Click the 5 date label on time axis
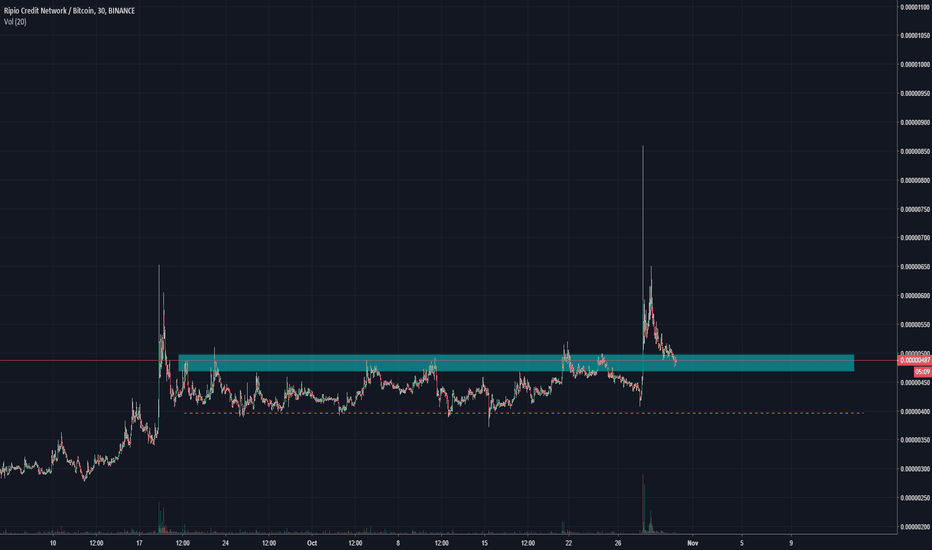Screen dimensions: 932x550 pyautogui.click(x=742, y=543)
